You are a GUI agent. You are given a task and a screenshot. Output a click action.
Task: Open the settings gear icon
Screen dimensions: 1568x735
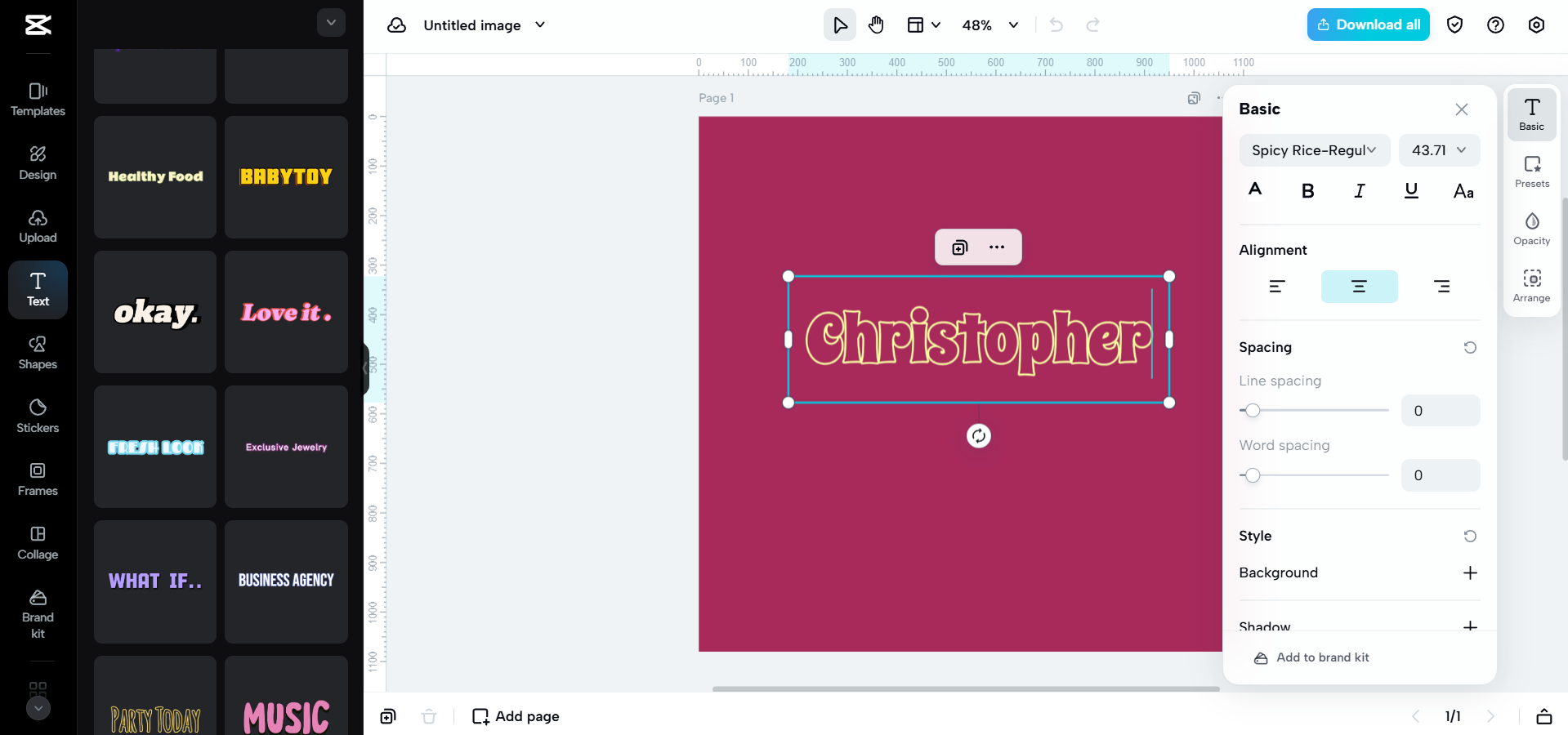(1536, 25)
